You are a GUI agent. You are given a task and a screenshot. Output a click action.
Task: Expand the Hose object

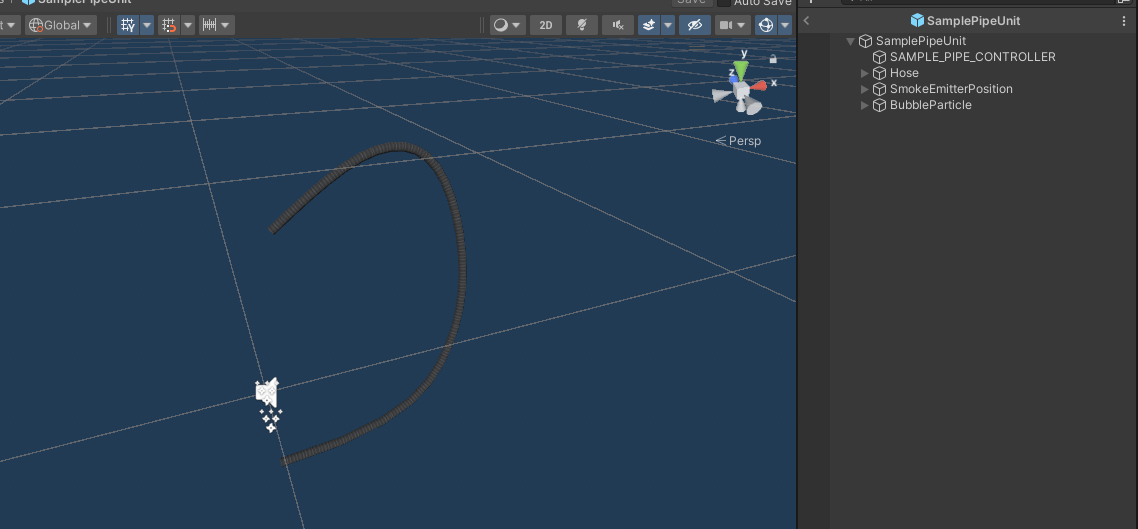click(864, 73)
